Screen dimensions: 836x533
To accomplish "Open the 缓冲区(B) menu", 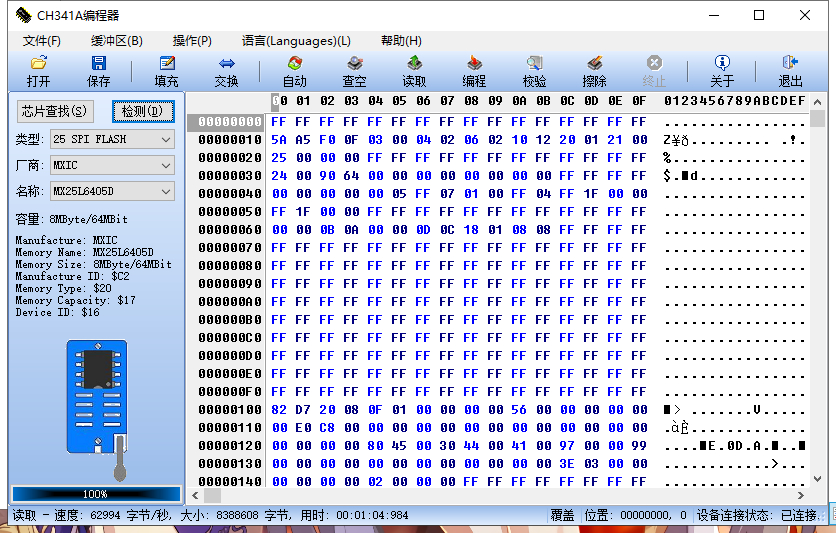I will click(117, 41).
